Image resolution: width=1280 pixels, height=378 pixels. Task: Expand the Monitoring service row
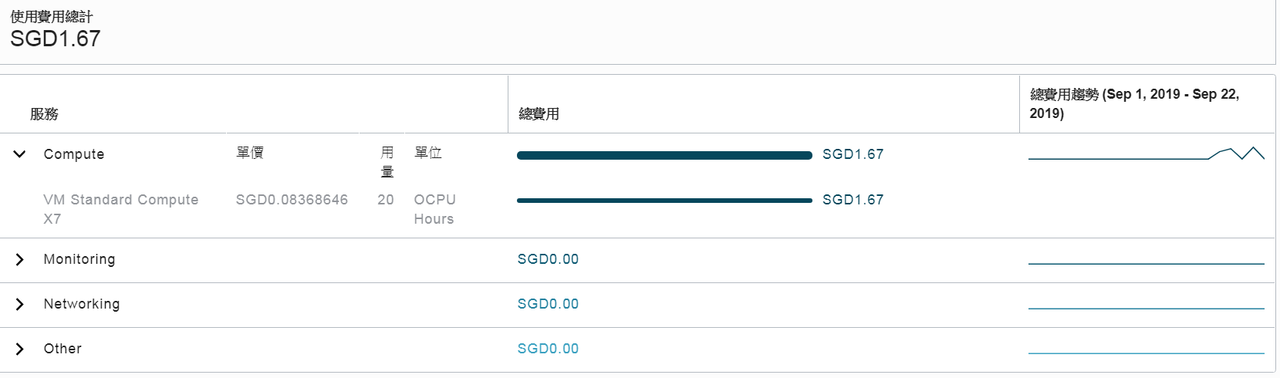(x=19, y=260)
